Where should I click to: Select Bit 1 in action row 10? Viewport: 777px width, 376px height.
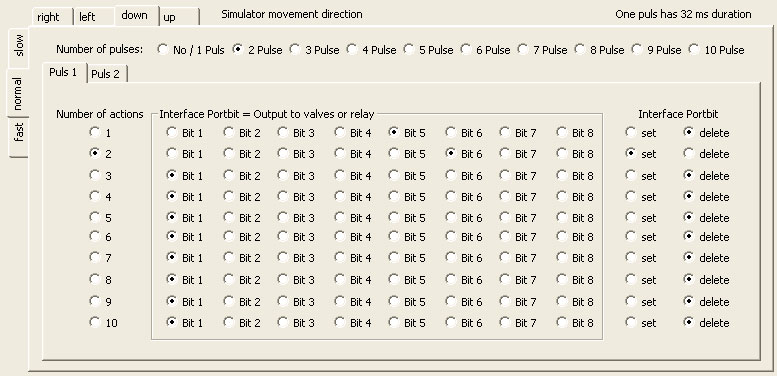pos(171,322)
